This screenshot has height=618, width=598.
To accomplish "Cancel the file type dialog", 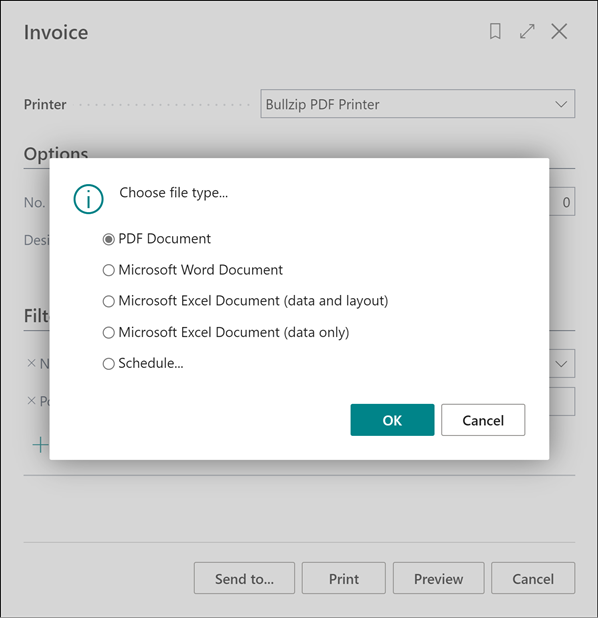I will [x=483, y=420].
